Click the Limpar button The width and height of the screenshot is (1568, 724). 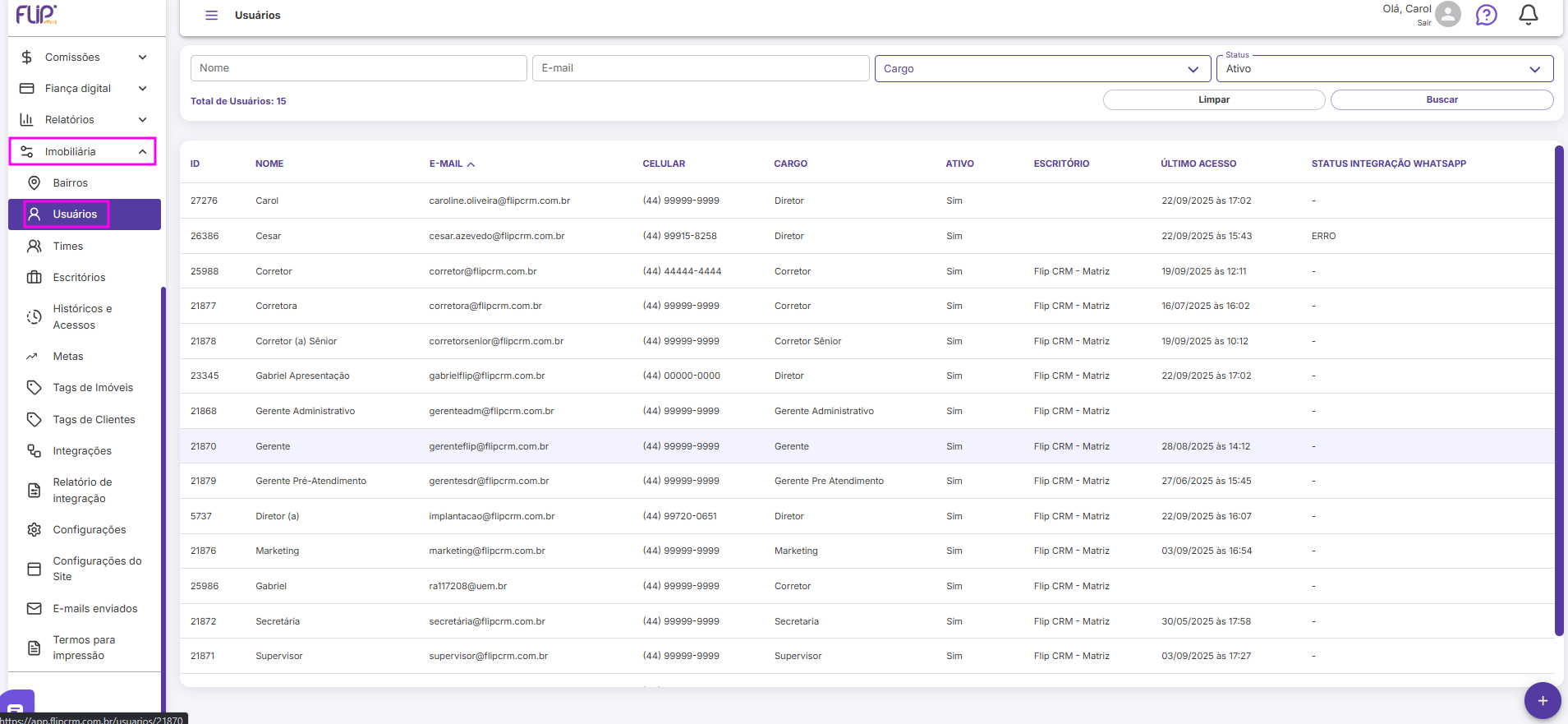(x=1214, y=99)
